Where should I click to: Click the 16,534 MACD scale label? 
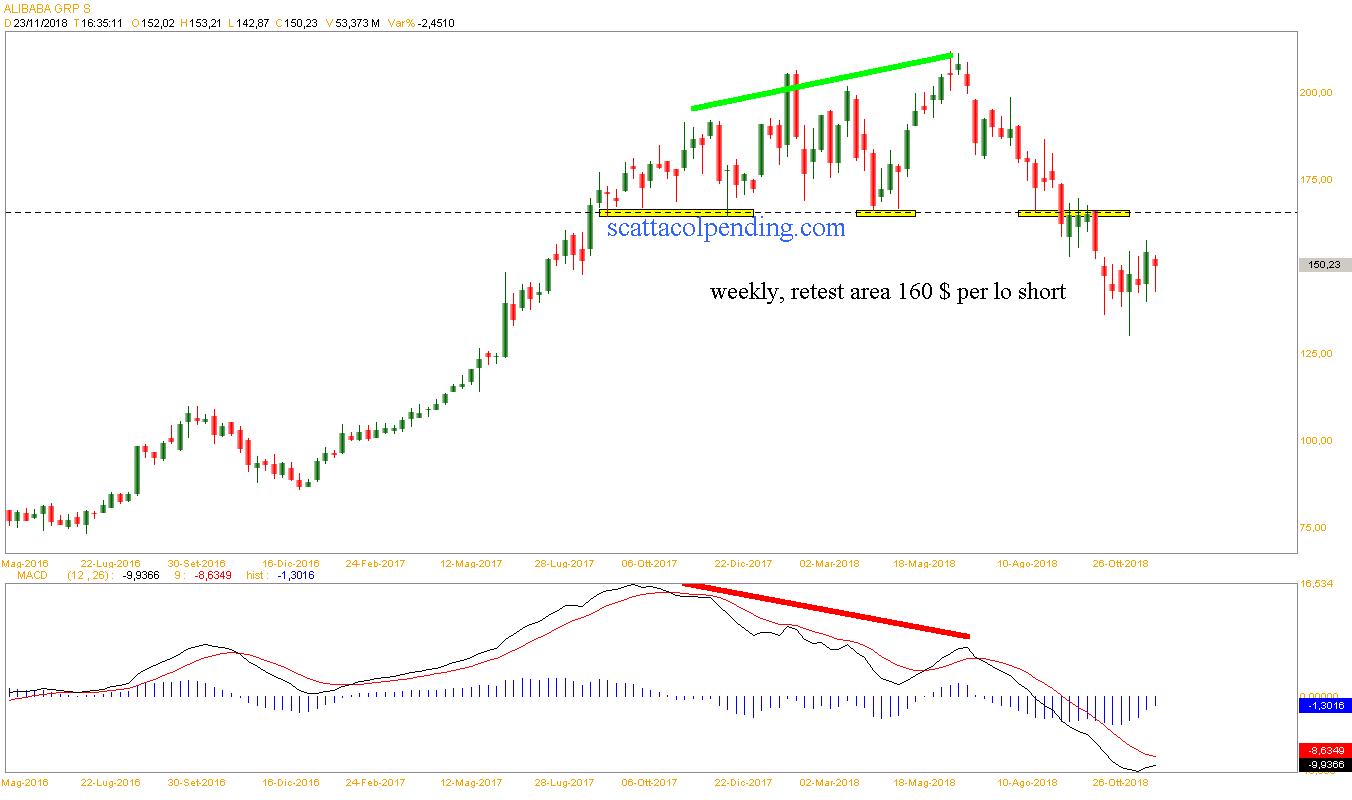(1316, 583)
